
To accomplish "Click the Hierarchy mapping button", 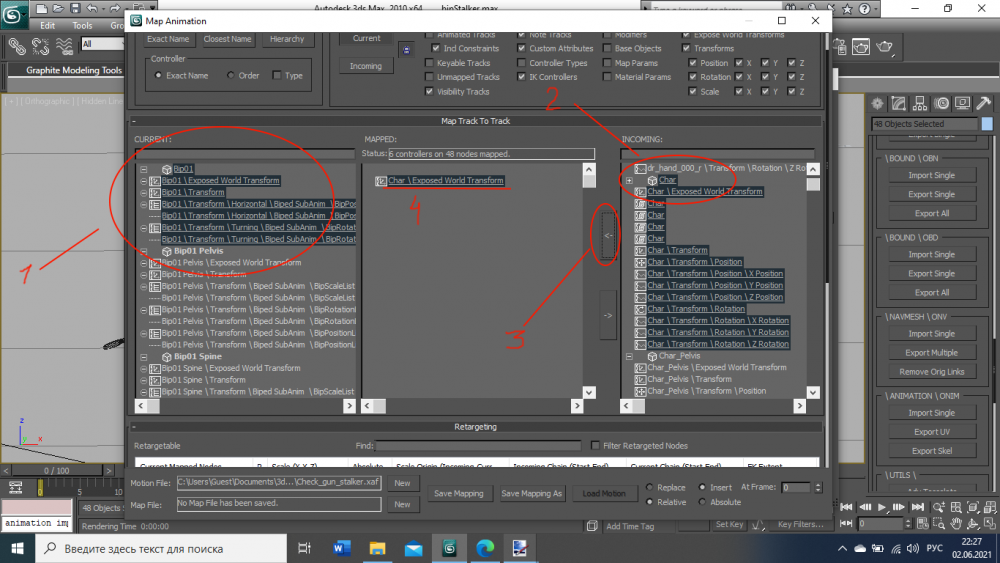I will [x=287, y=39].
